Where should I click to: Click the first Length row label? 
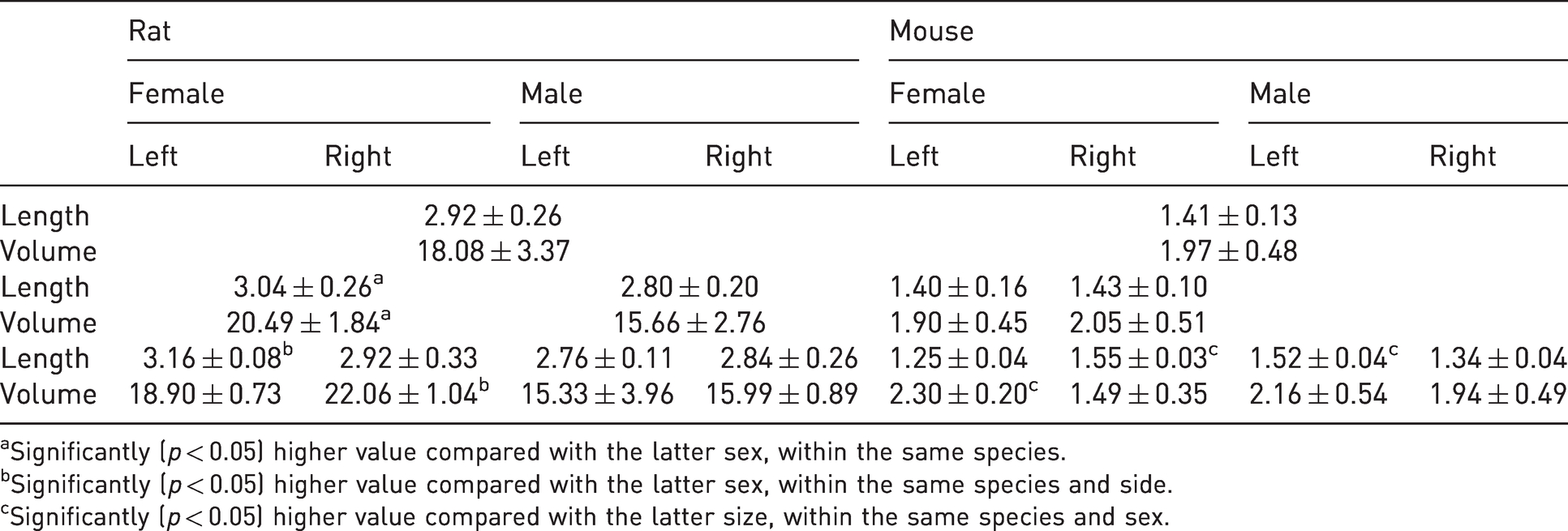click(x=45, y=216)
